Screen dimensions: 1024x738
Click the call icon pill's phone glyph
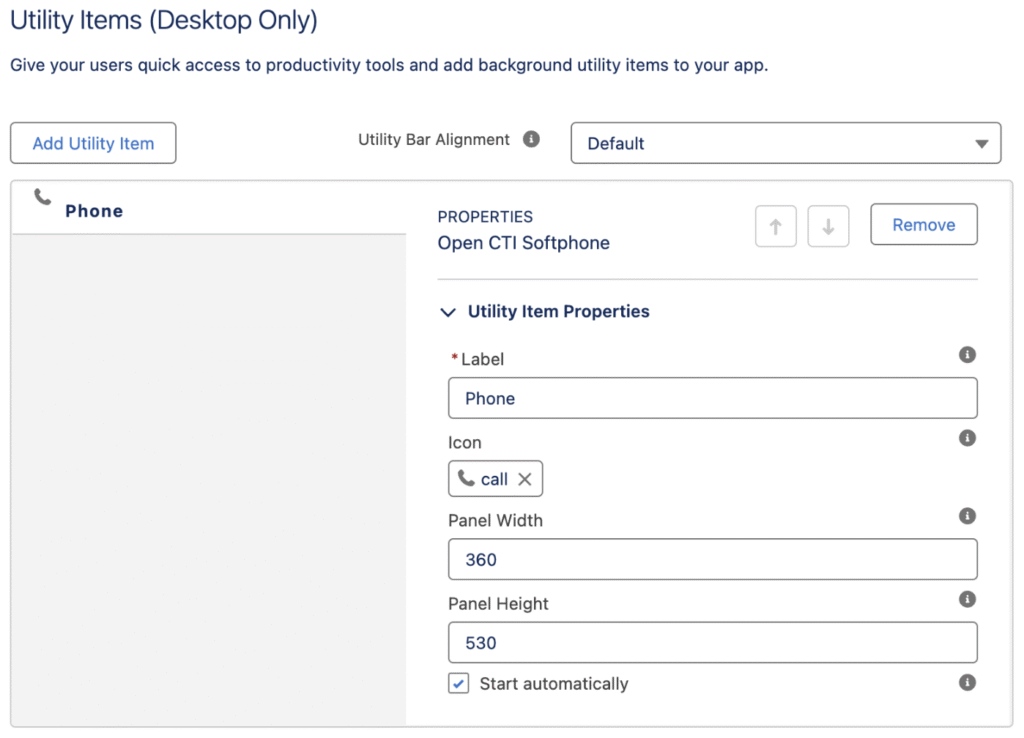coord(466,479)
